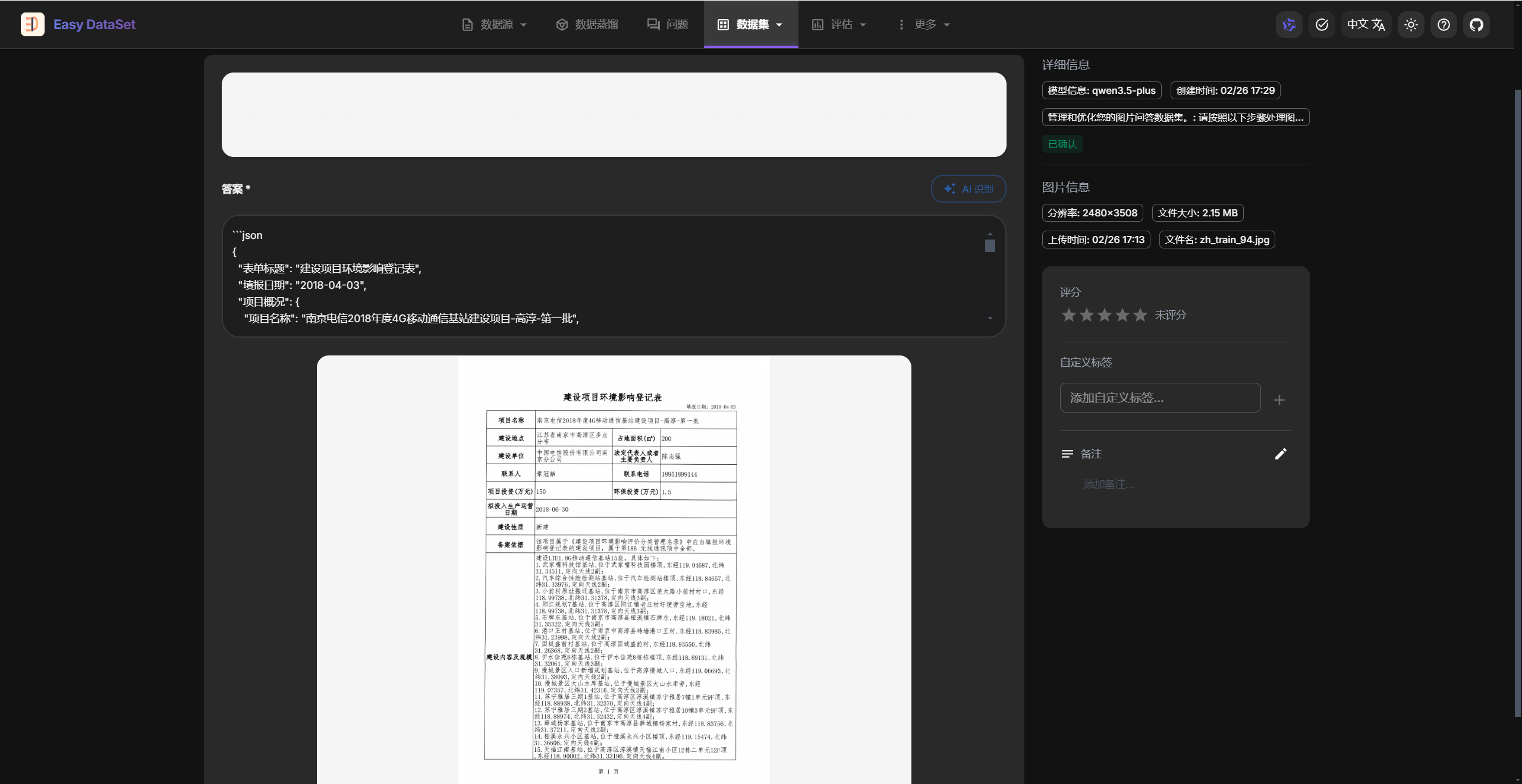The width and height of the screenshot is (1522, 784).
Task: Expand the 评估 dropdown menu
Action: click(839, 24)
